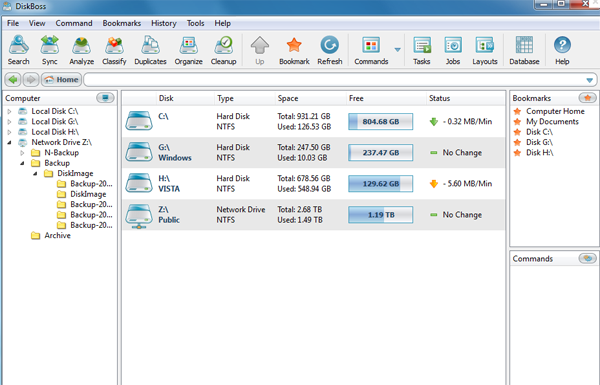This screenshot has width=600, height=385.
Task: Toggle the Bookmarks panel star button
Action: (x=587, y=98)
